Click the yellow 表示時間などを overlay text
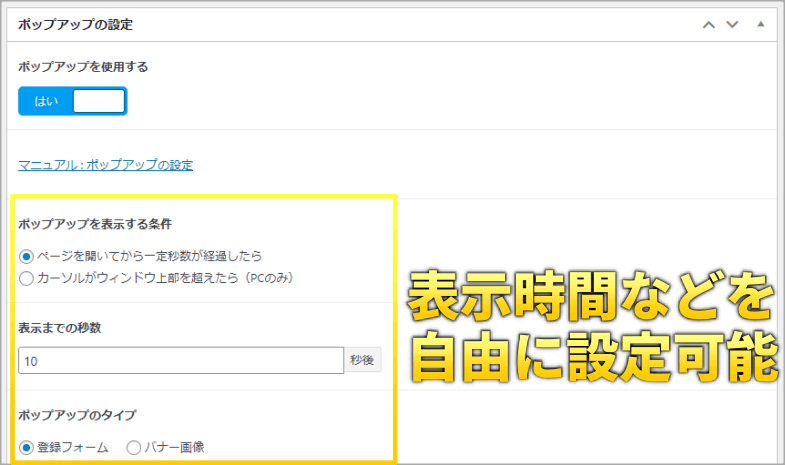Image resolution: width=785 pixels, height=465 pixels. (591, 299)
